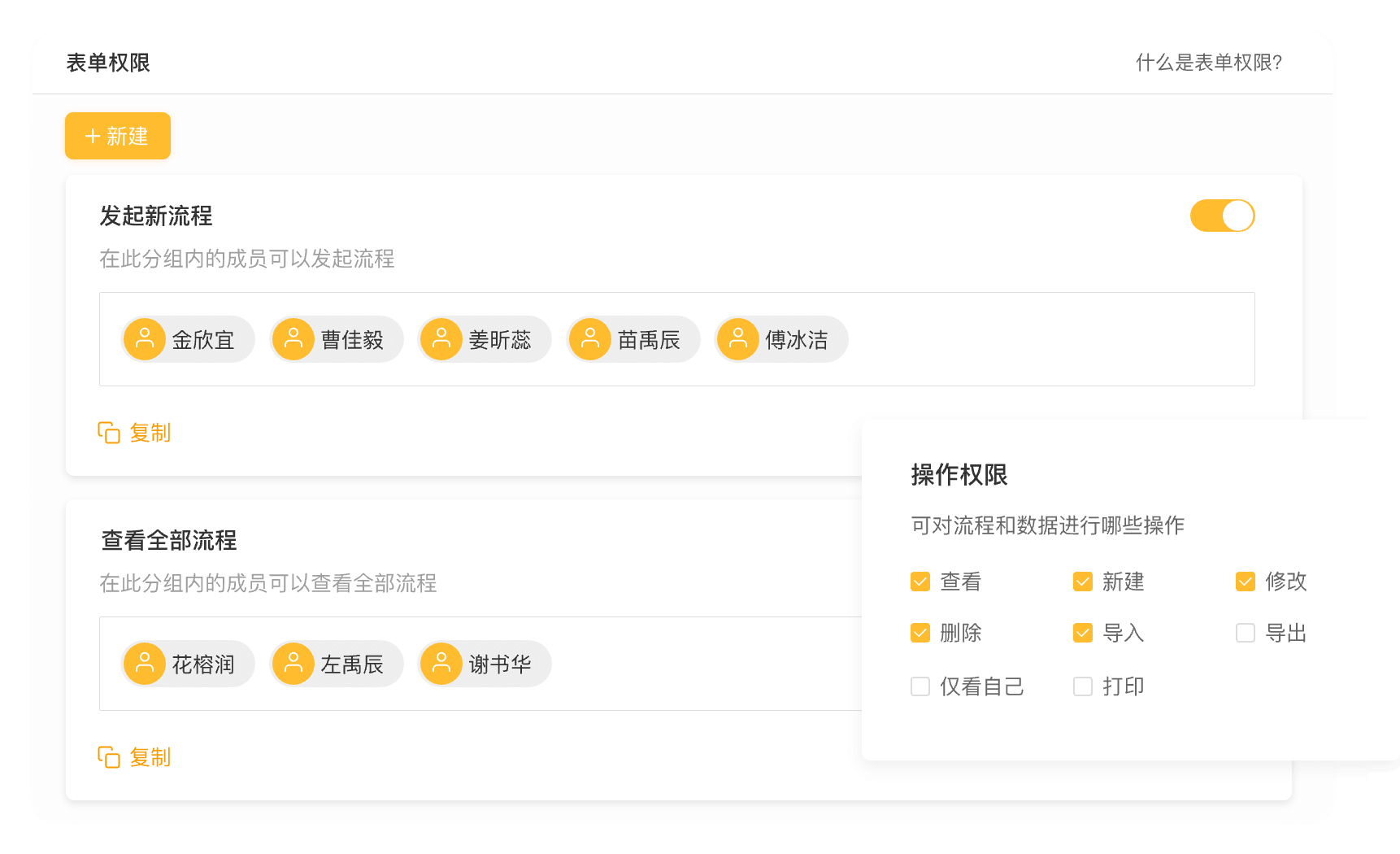The image size is (1400, 854).
Task: Click the avatar icon of 傅冰洁
Action: (x=738, y=339)
